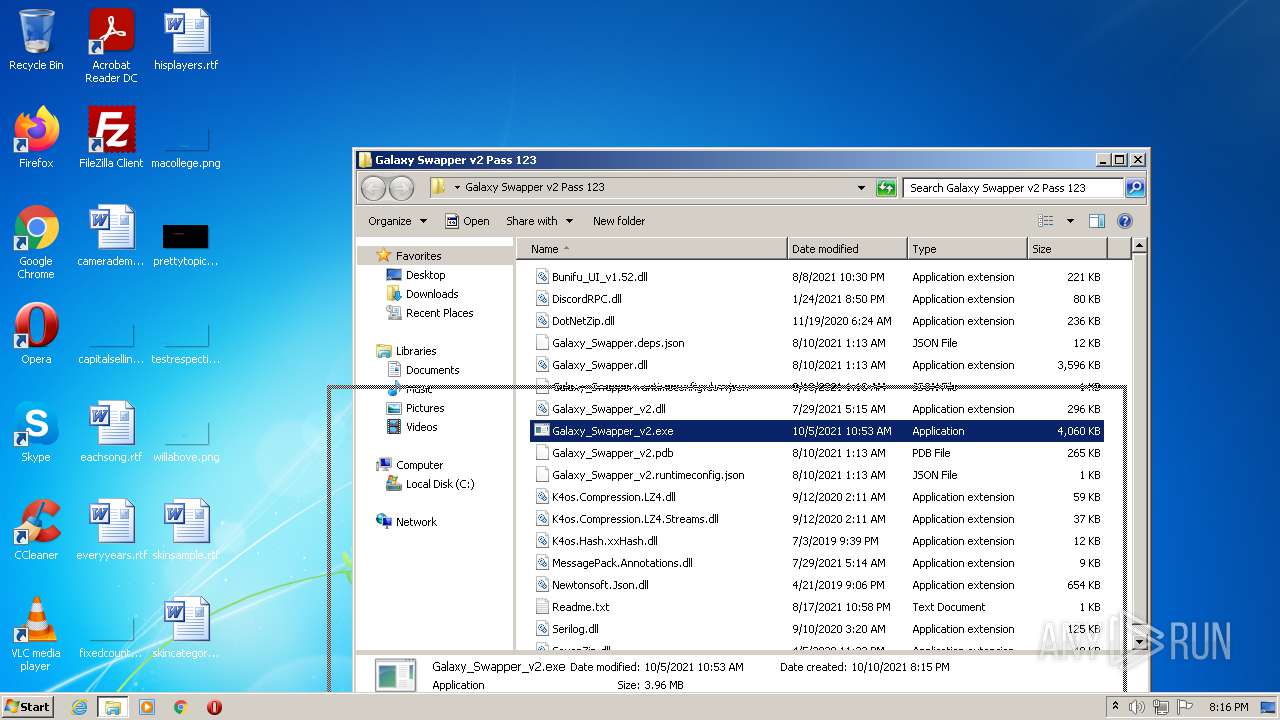Click Open in Explorer toolbar
Image resolution: width=1280 pixels, height=720 pixels.
(467, 221)
